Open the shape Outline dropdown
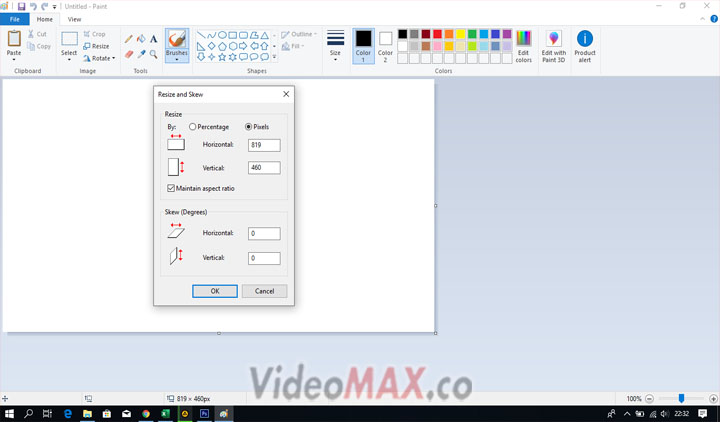The width and height of the screenshot is (720, 422). [x=299, y=34]
